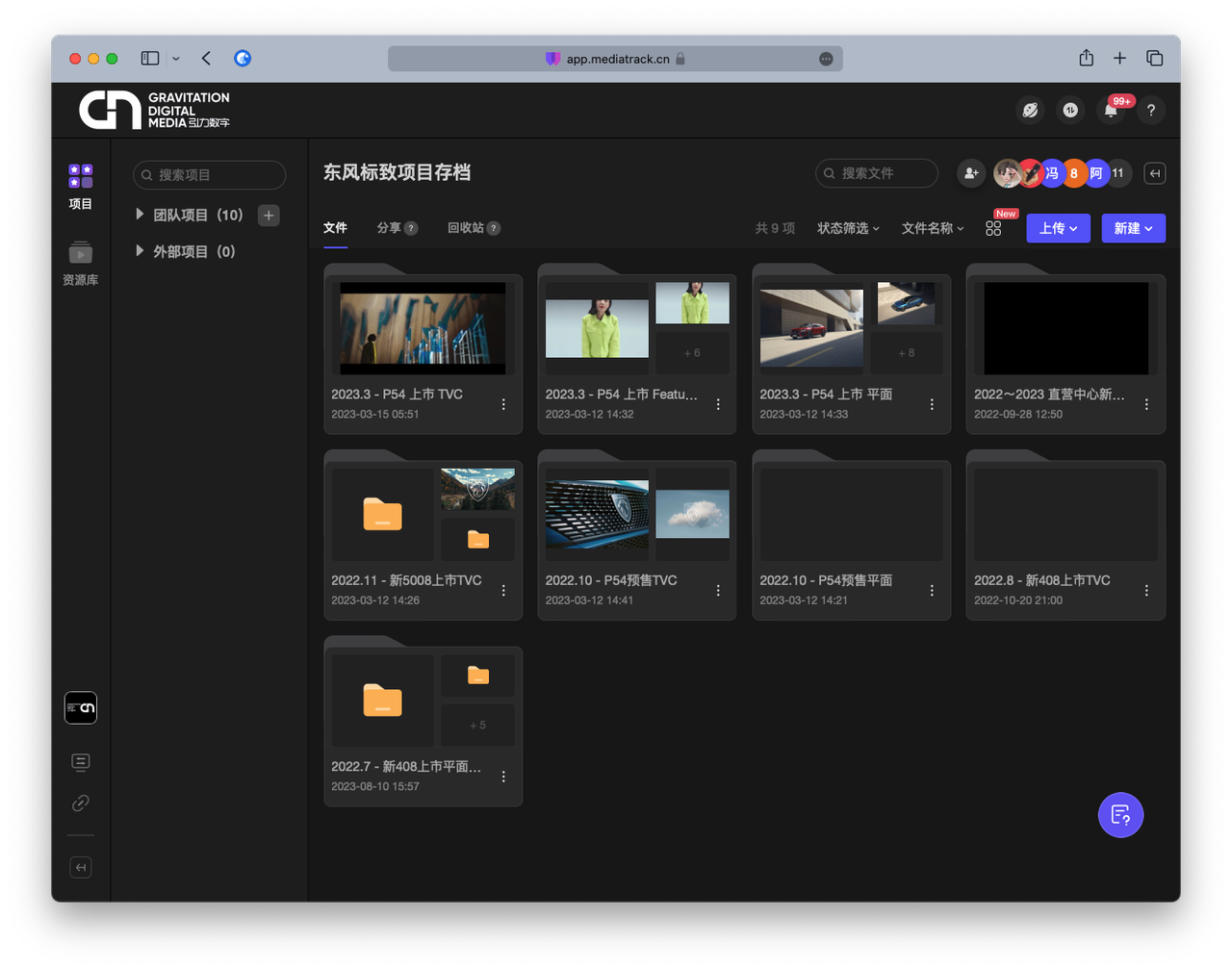Toggle the Safari sidebar button
Screen dimensions: 1232x970
(x=150, y=59)
